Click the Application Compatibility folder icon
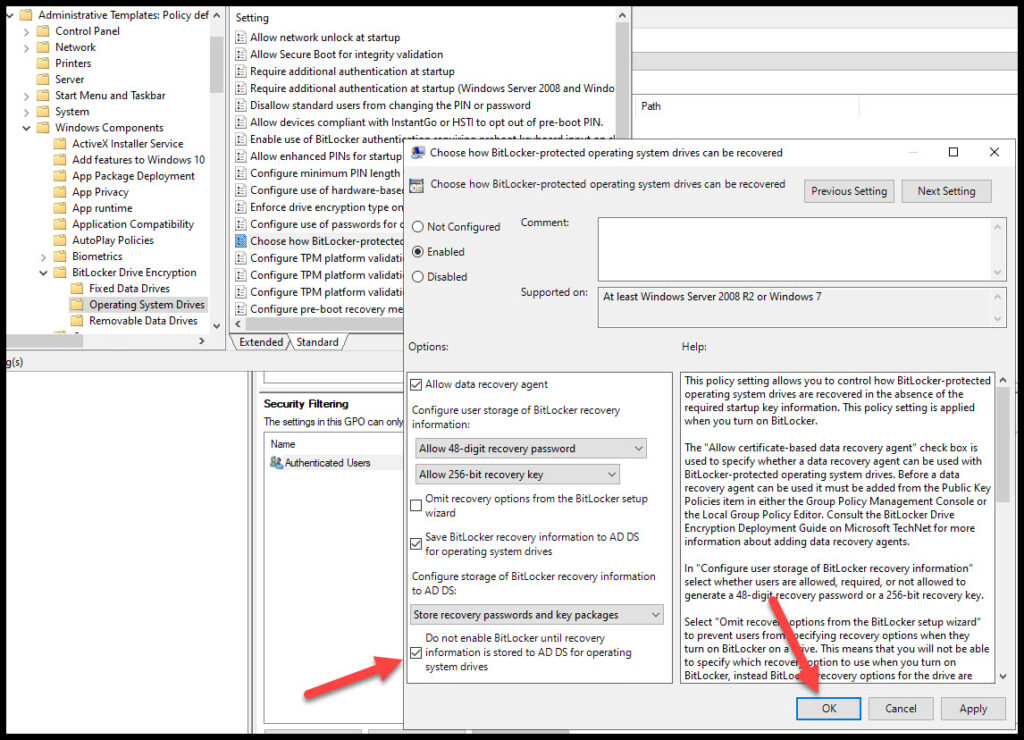Viewport: 1024px width, 740px height. 60,224
